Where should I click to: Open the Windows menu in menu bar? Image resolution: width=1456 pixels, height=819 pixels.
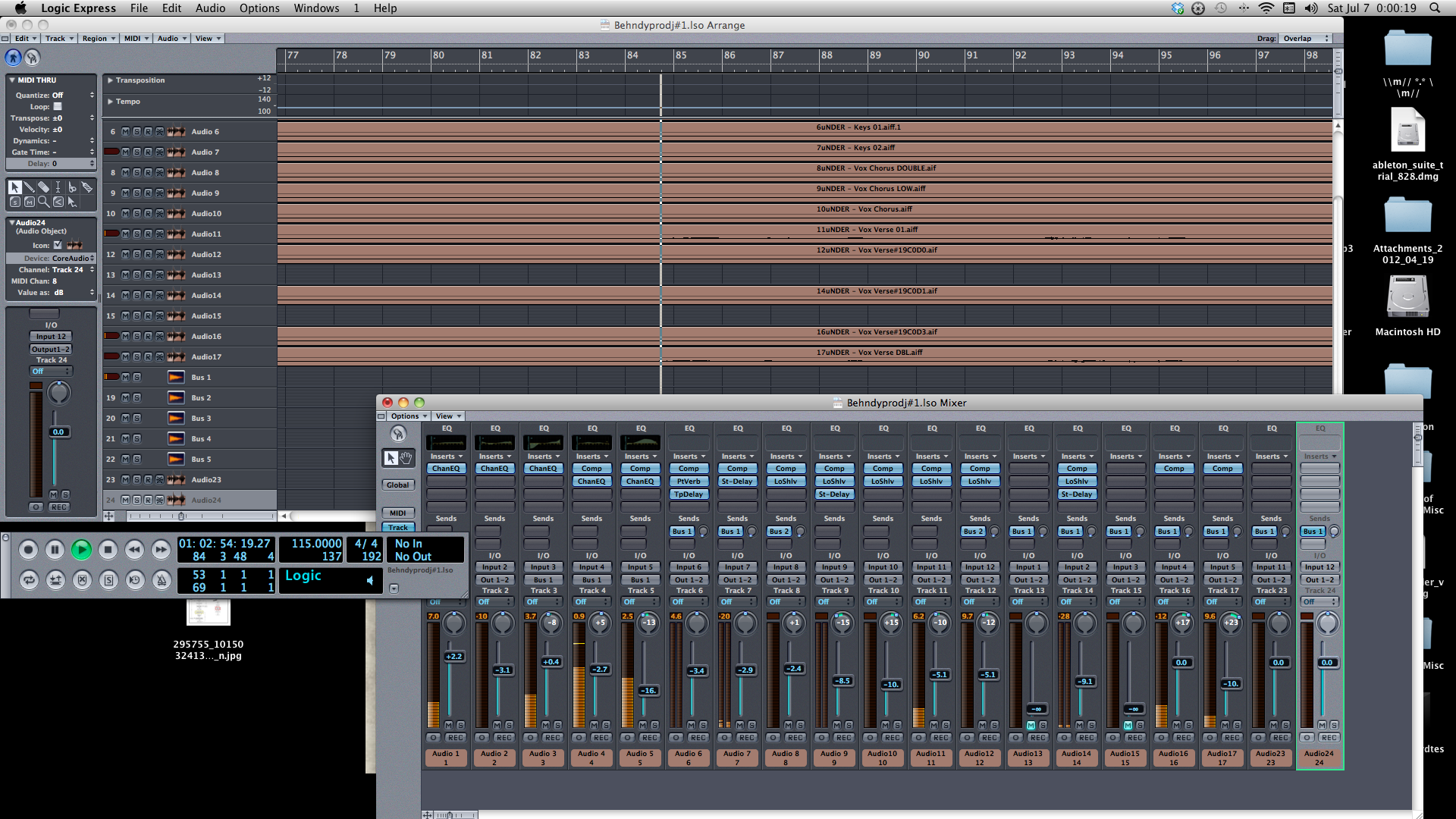316,8
